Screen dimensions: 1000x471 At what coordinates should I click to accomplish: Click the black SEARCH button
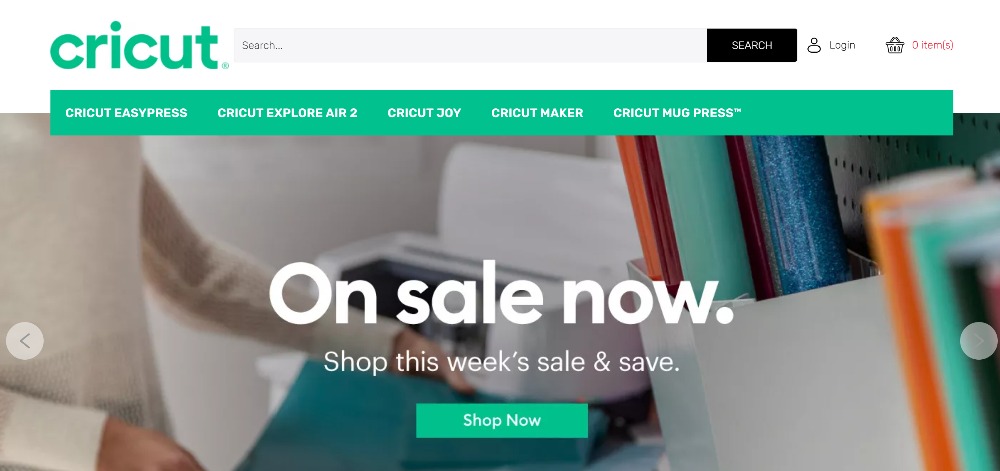point(752,45)
